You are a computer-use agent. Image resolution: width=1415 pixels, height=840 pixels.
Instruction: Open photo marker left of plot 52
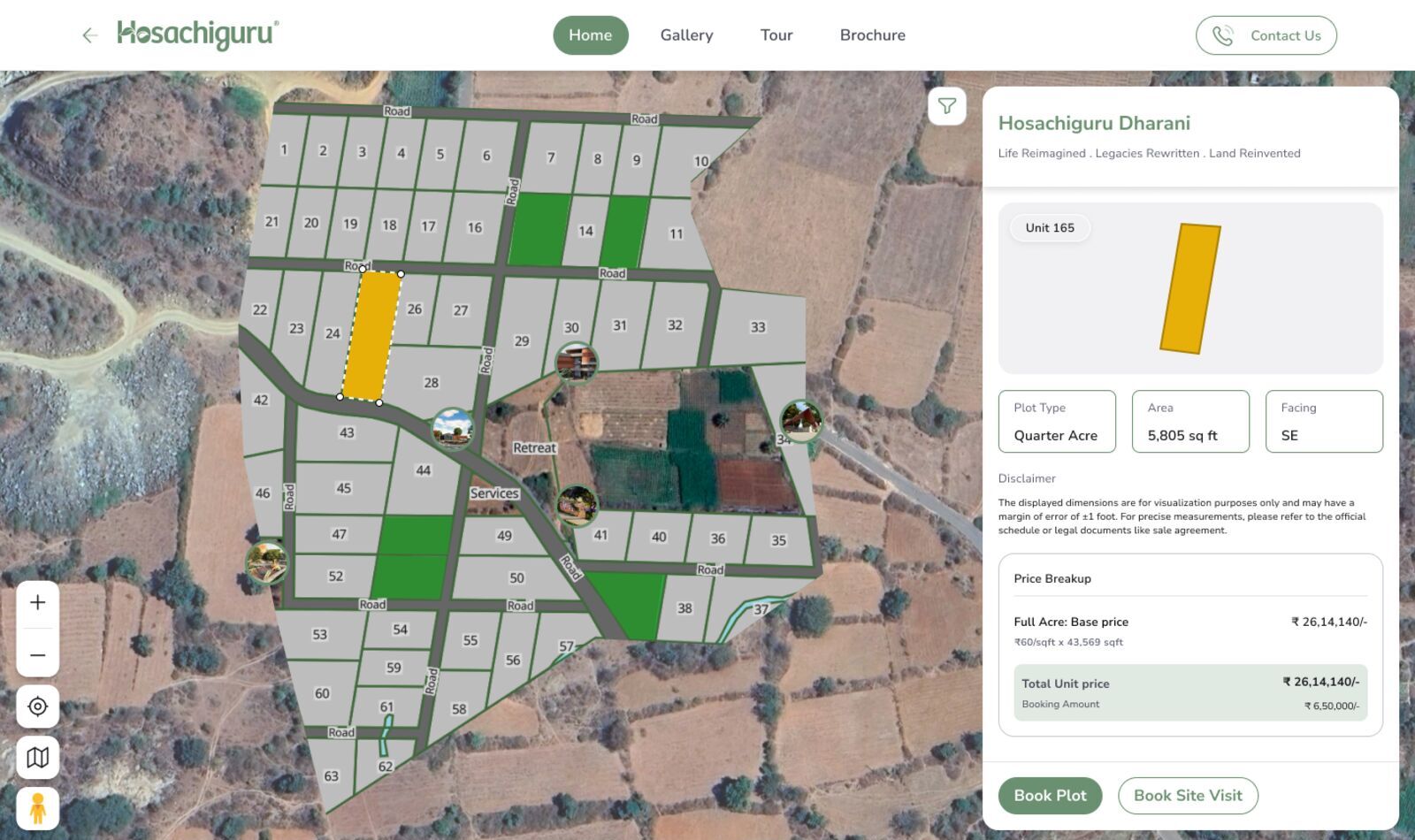[267, 563]
